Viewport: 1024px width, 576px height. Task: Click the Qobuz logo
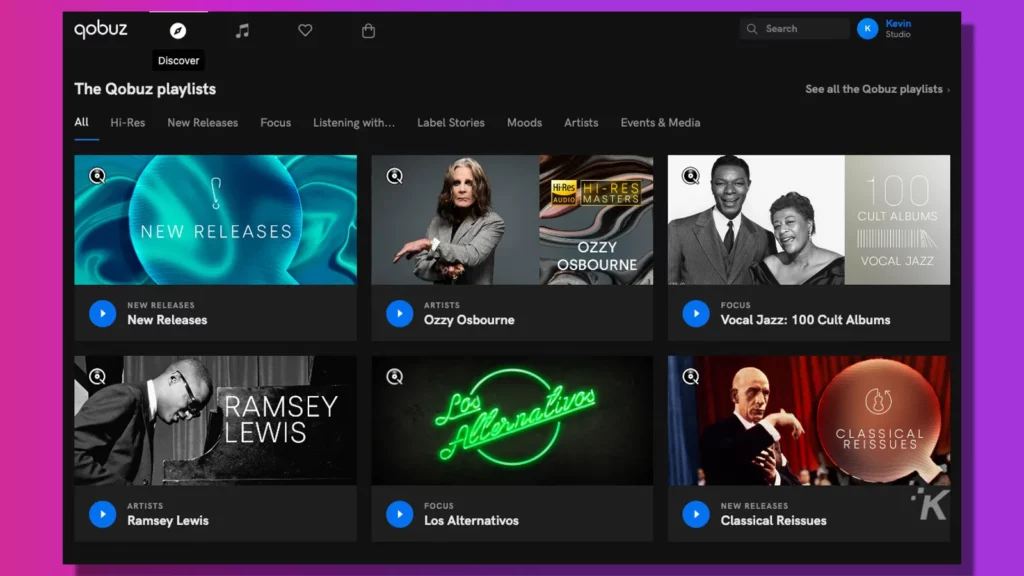[101, 29]
